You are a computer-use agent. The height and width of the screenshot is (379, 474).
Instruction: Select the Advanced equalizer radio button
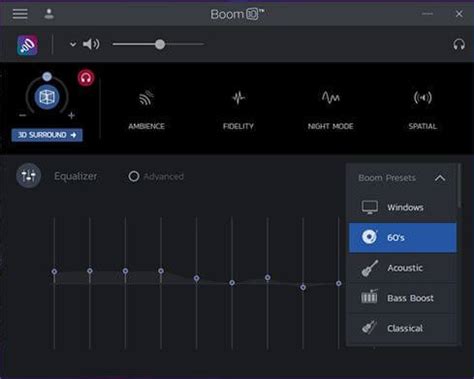[134, 176]
